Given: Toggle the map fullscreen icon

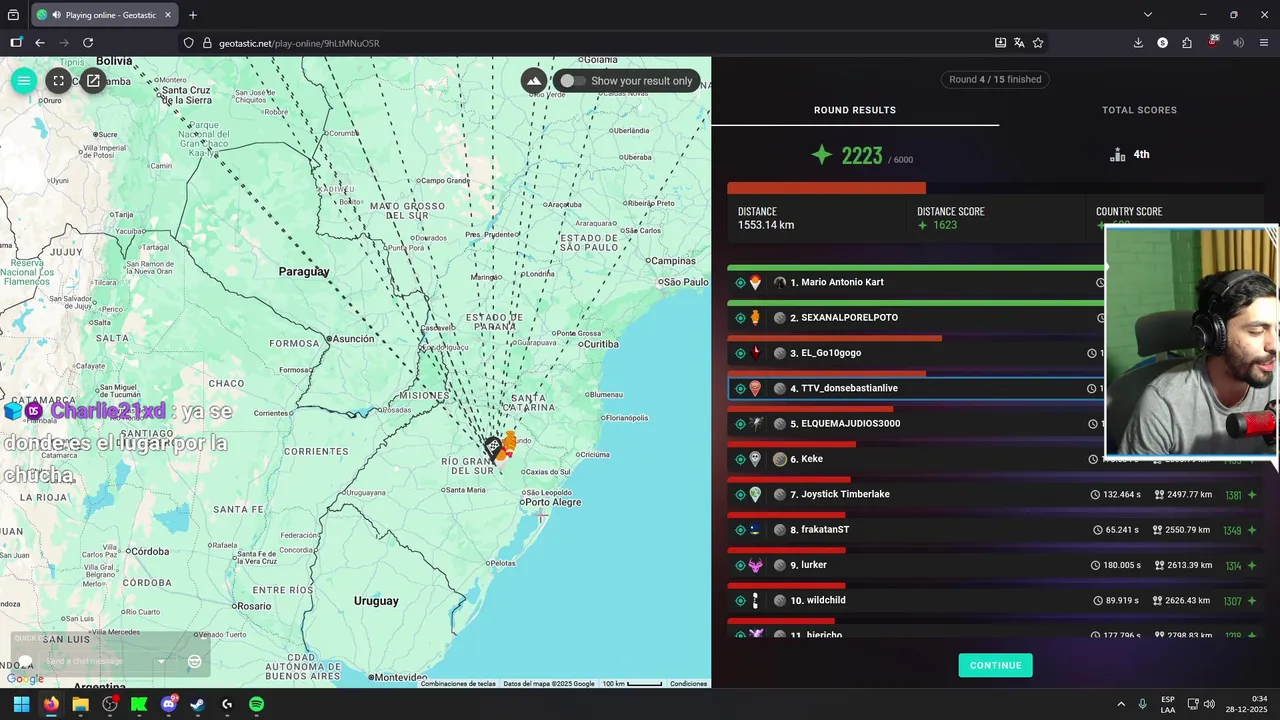Looking at the screenshot, I should pos(59,81).
